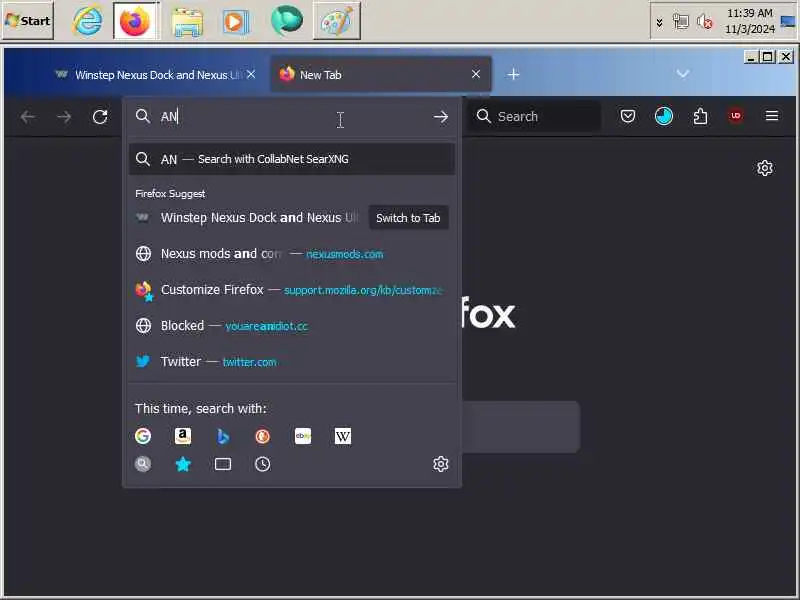Search this time with Bing

(222, 436)
